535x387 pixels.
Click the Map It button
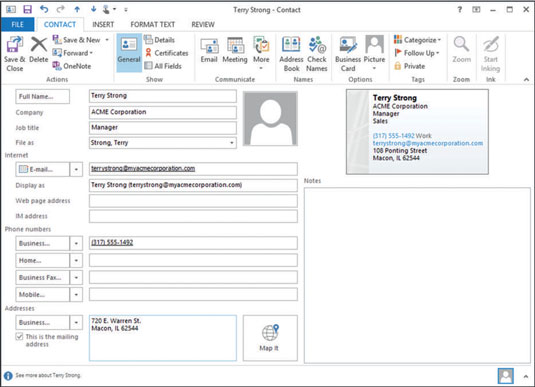[270, 338]
